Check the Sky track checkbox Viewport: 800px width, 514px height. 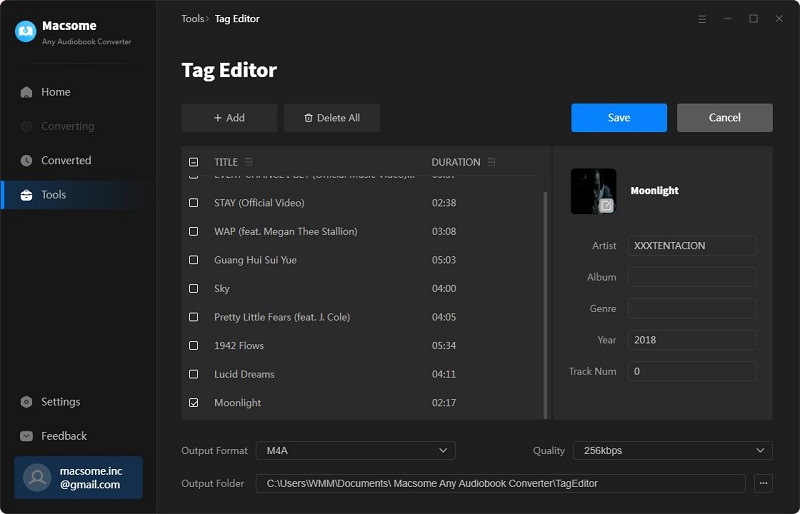[193, 288]
